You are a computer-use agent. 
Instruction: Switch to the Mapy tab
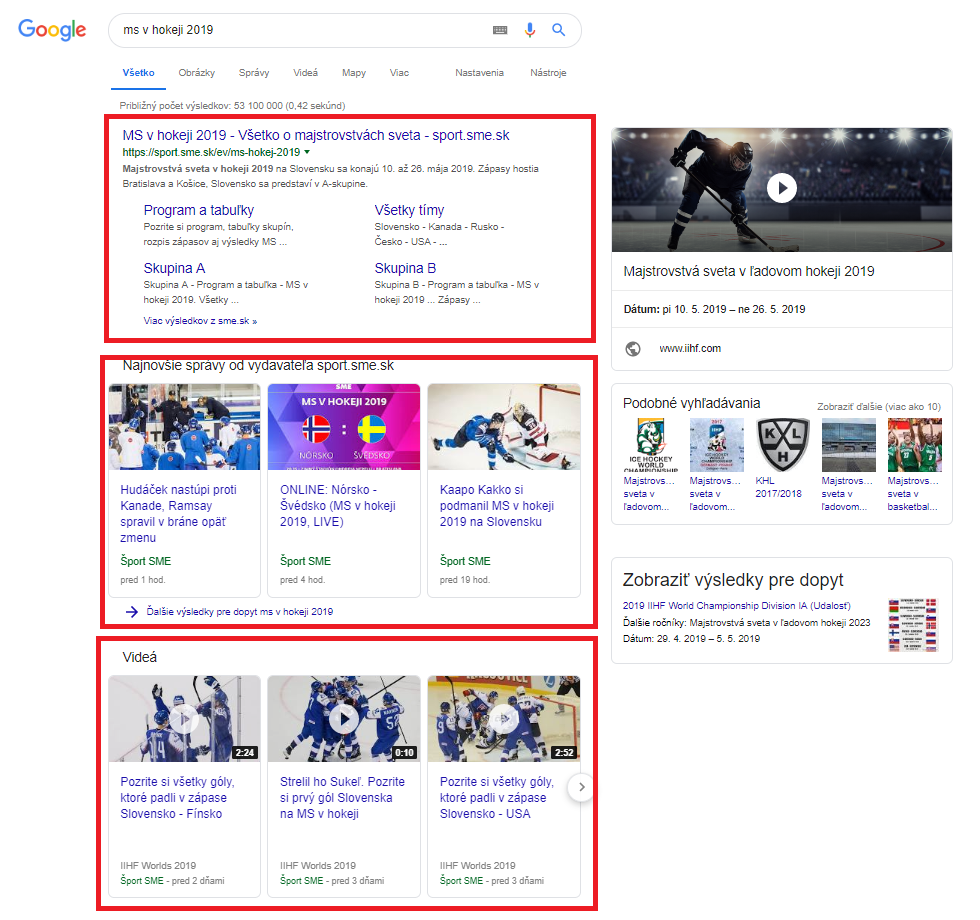point(354,72)
